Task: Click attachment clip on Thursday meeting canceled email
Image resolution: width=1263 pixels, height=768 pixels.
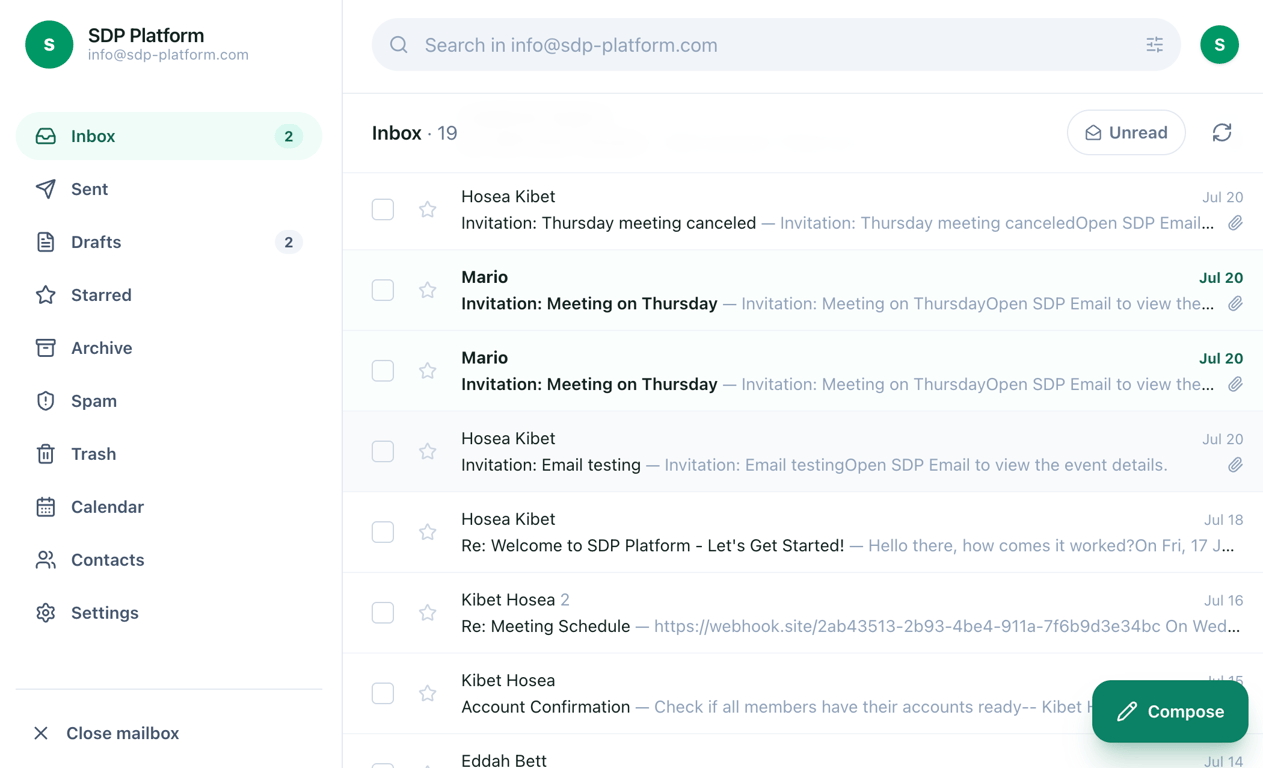Action: click(1236, 223)
